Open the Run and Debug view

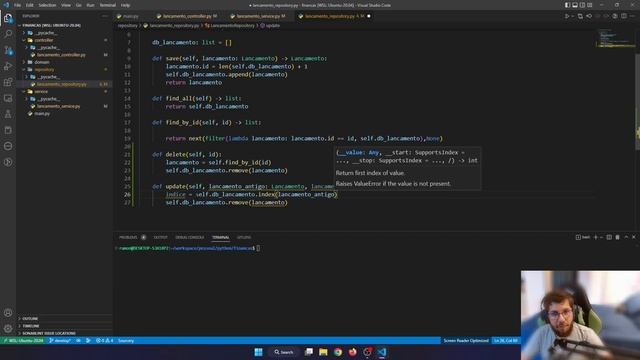[8, 66]
